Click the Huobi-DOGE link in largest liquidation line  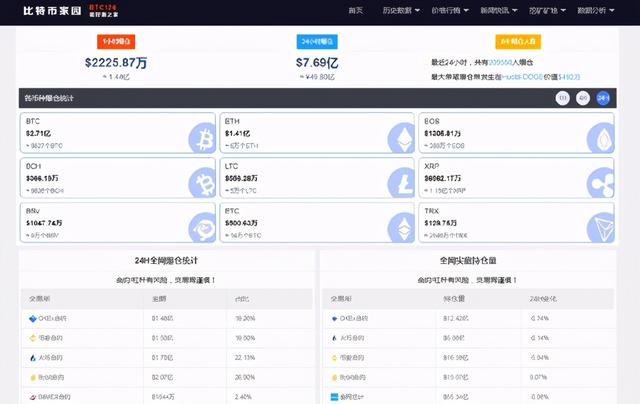point(522,77)
